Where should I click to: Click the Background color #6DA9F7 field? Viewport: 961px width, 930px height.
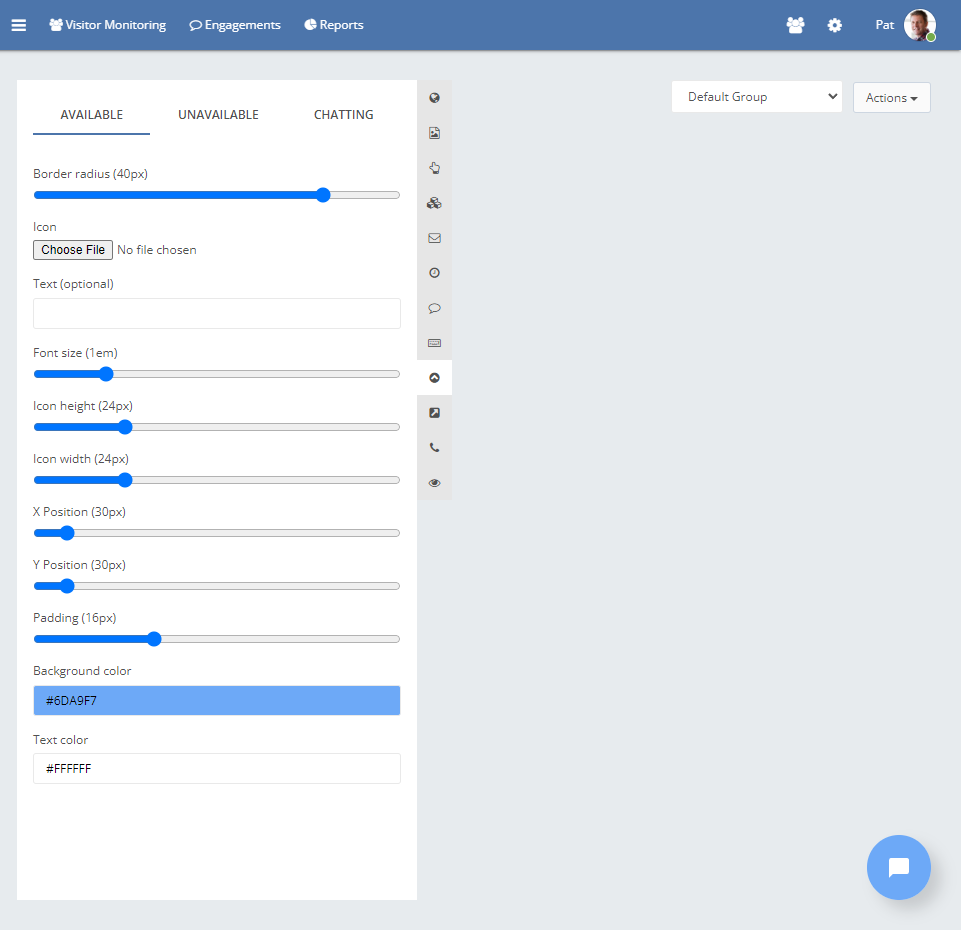pos(216,701)
